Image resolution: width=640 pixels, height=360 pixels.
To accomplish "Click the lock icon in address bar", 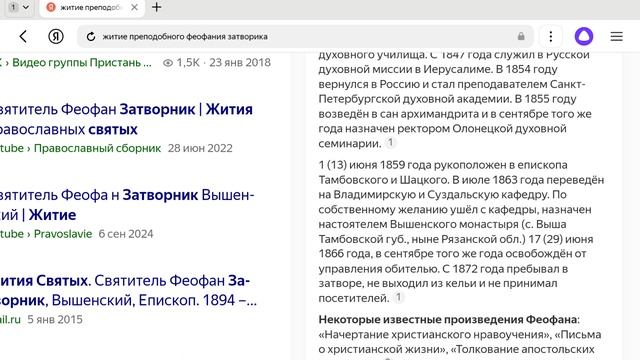I will (x=521, y=36).
